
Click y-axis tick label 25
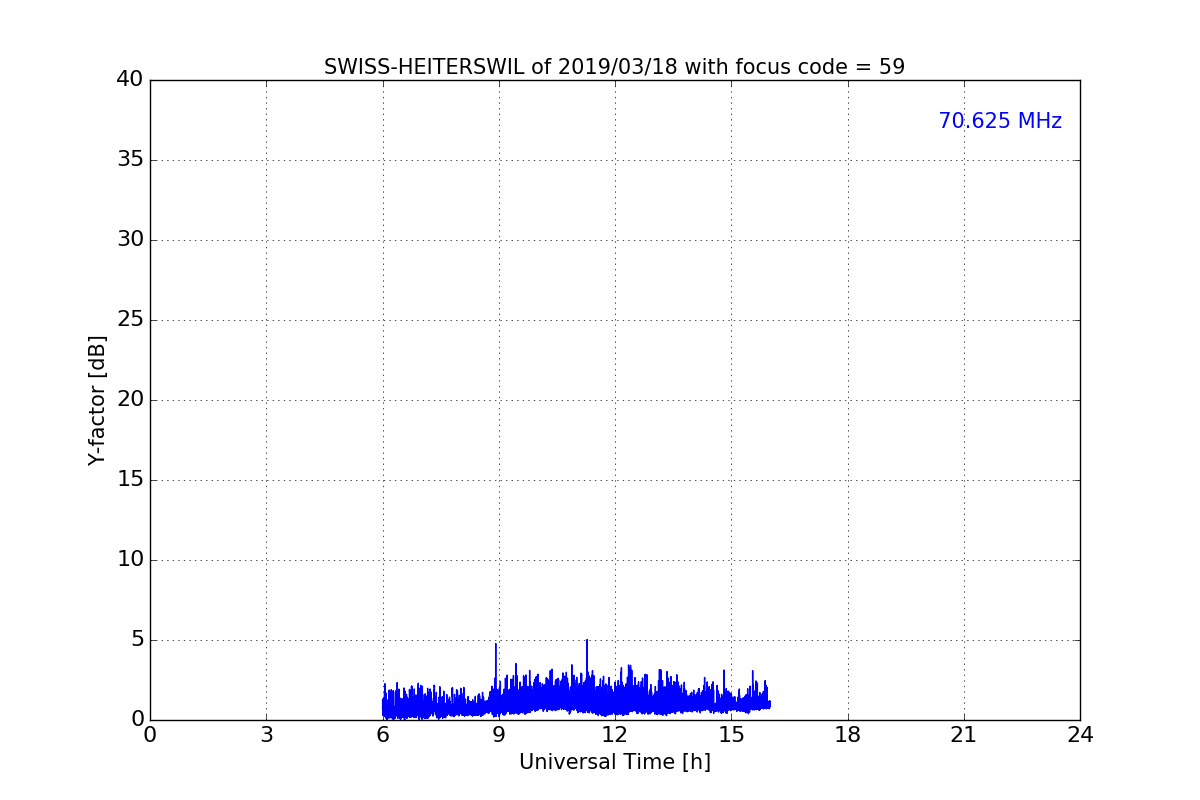(x=130, y=320)
